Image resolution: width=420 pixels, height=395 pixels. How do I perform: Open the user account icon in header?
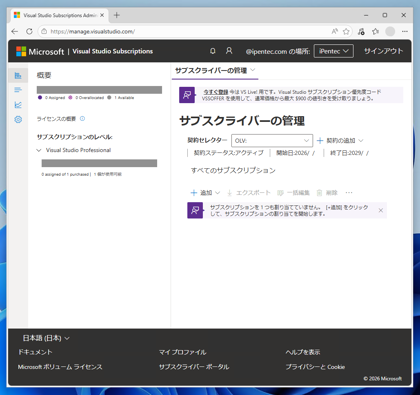click(229, 51)
